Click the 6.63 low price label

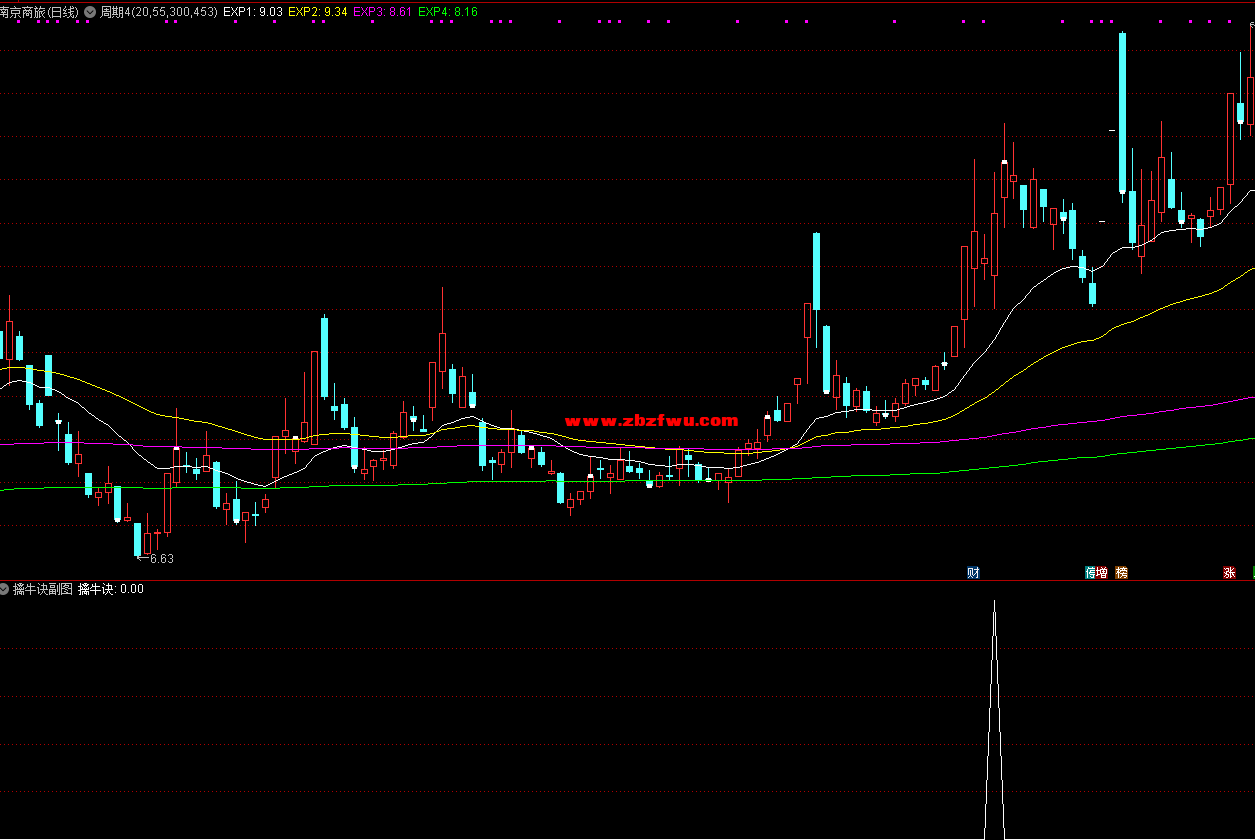pos(161,559)
